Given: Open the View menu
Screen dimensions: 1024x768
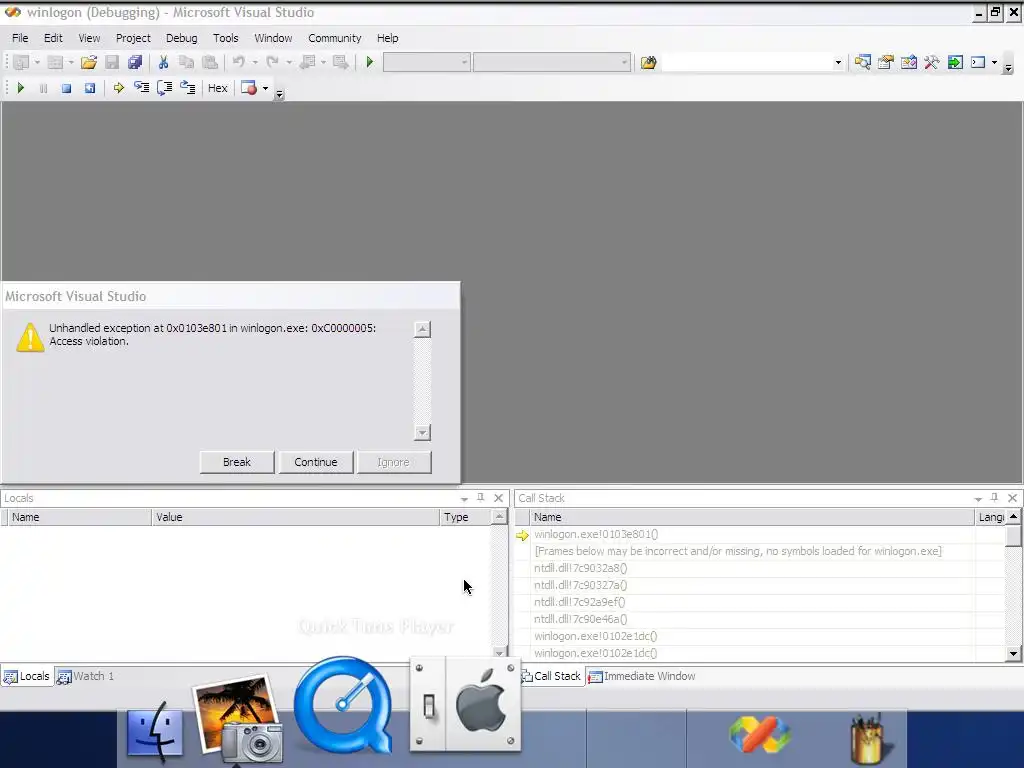Looking at the screenshot, I should pyautogui.click(x=89, y=38).
